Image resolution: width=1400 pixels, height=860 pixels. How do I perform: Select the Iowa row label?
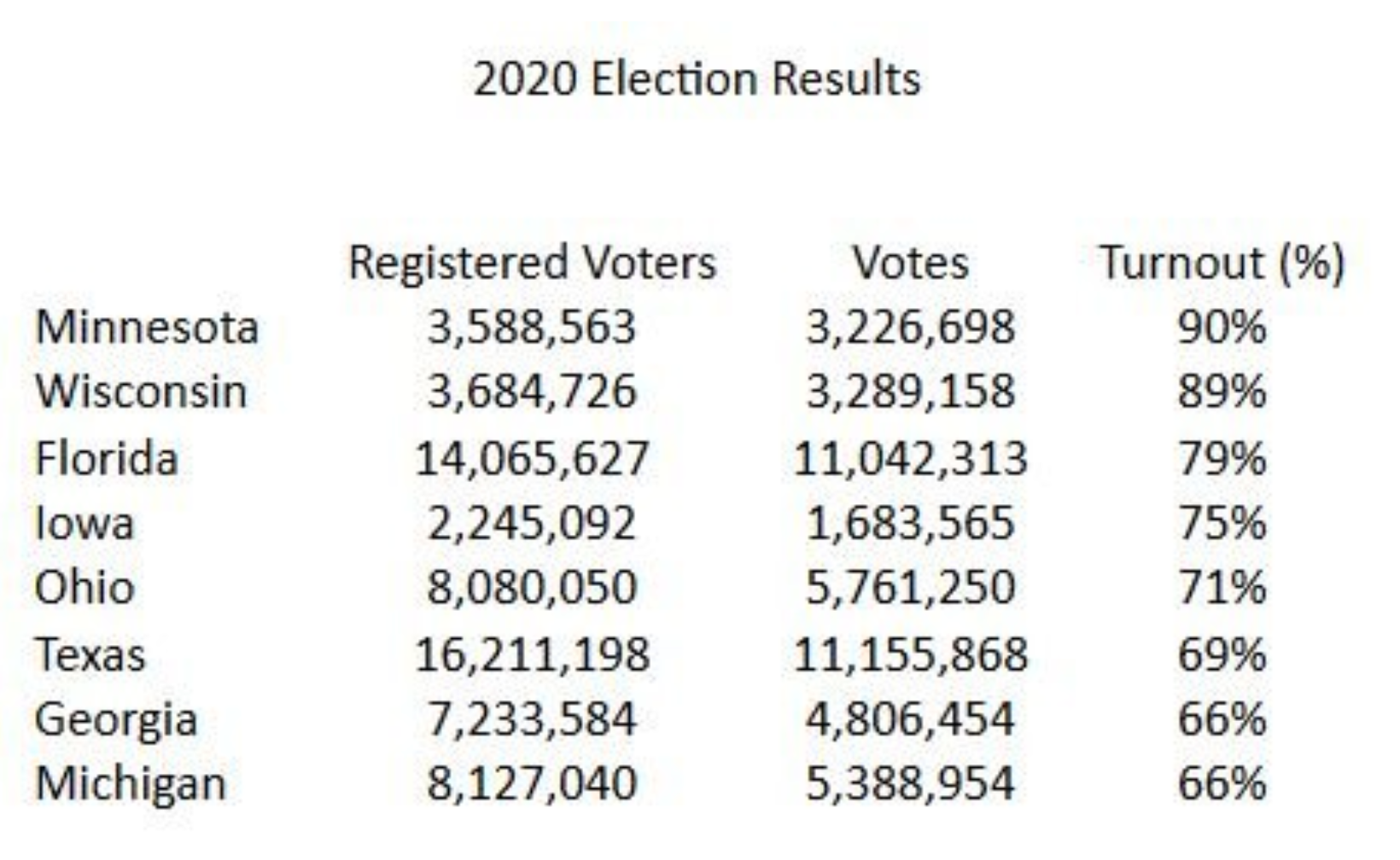[85, 523]
